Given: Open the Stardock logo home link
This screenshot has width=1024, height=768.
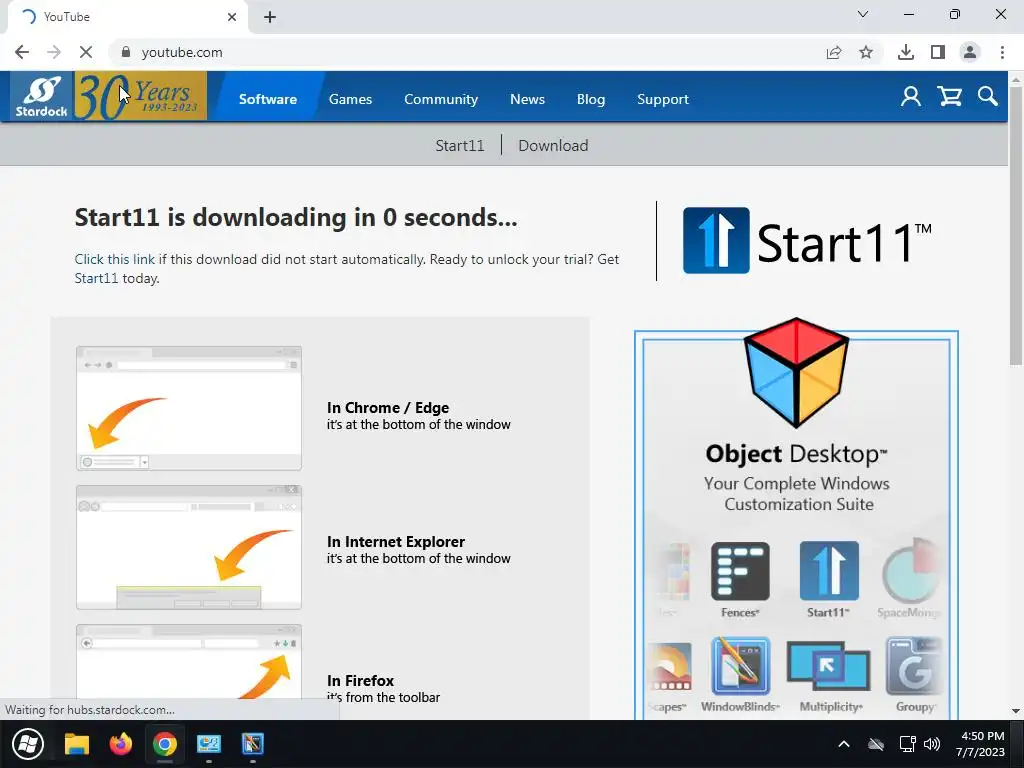Looking at the screenshot, I should [41, 97].
